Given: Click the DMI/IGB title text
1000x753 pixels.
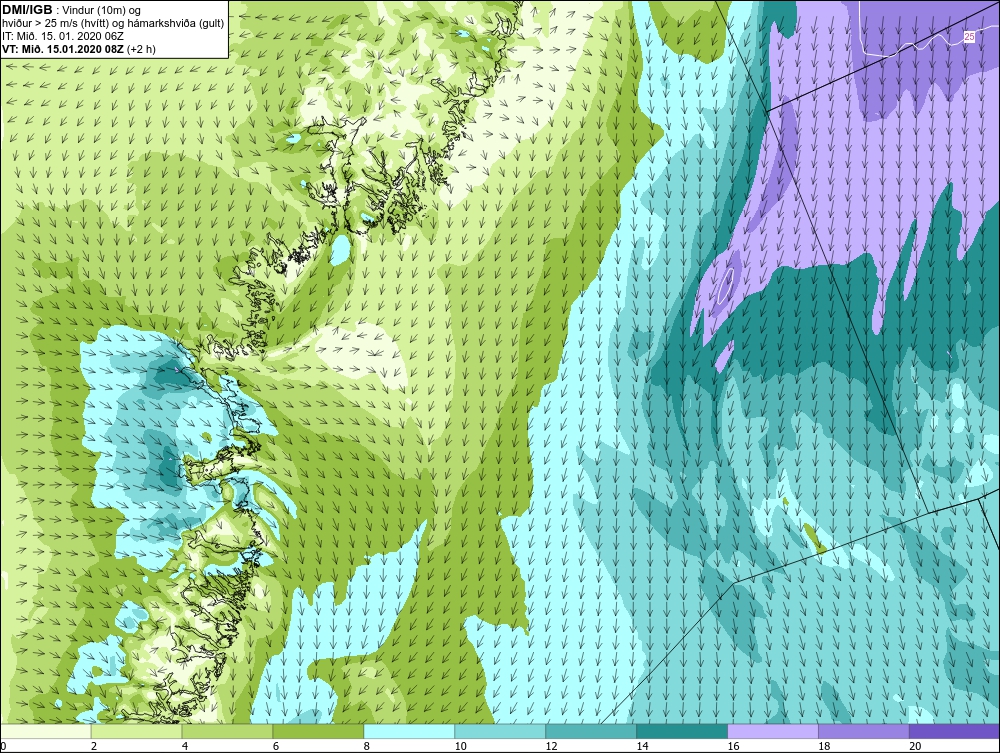Looking at the screenshot, I should [x=27, y=10].
